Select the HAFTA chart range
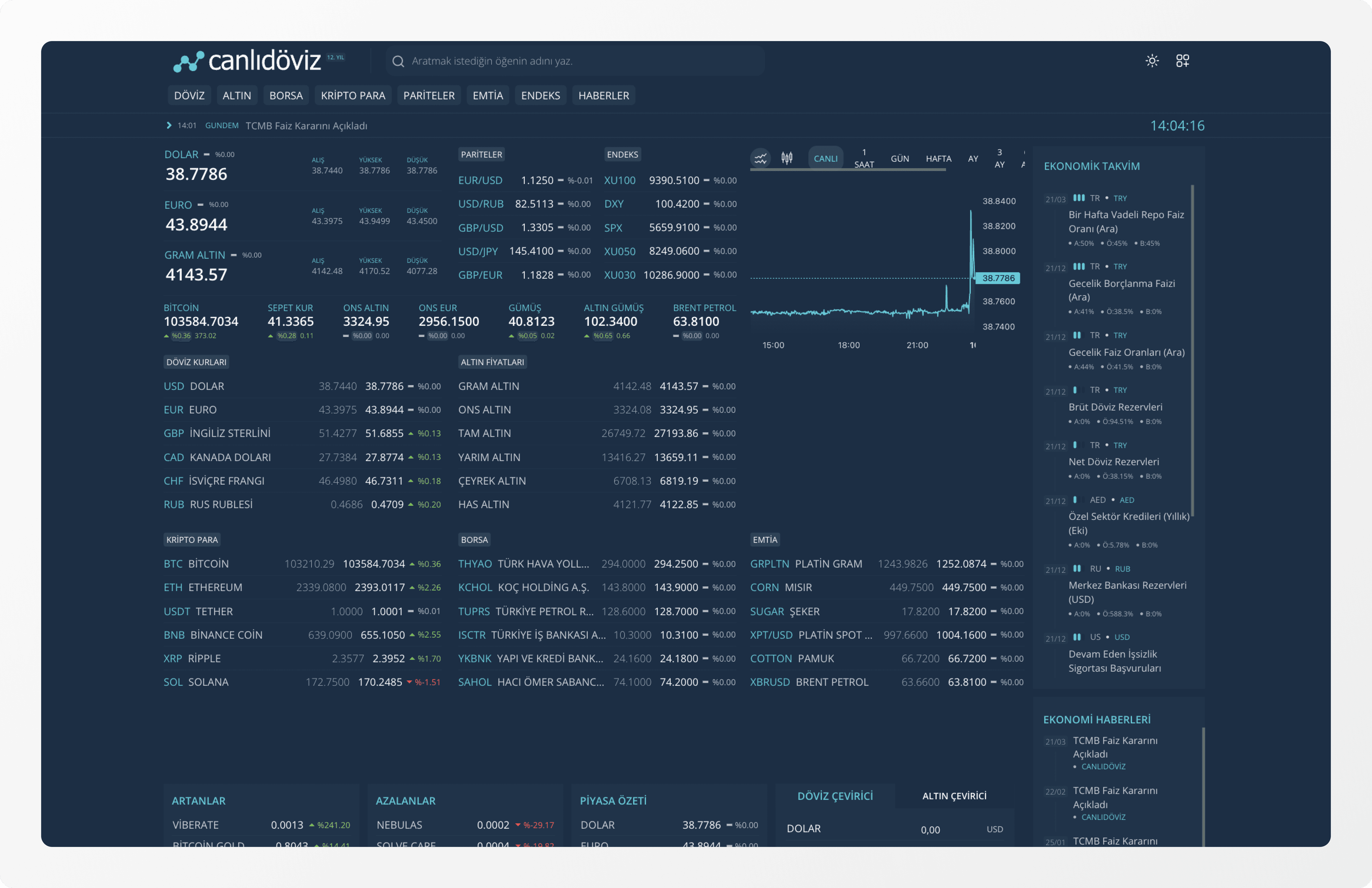 (x=938, y=159)
